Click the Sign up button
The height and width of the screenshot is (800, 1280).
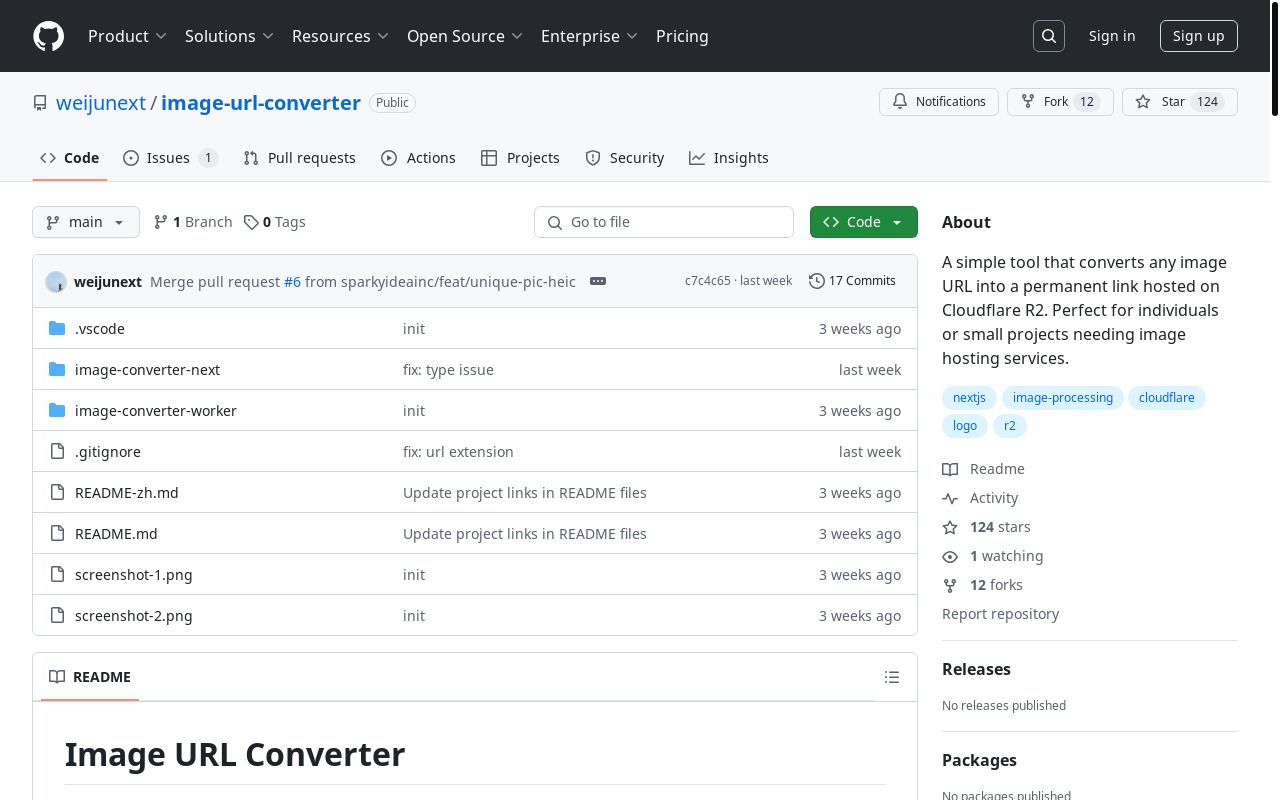1198,36
